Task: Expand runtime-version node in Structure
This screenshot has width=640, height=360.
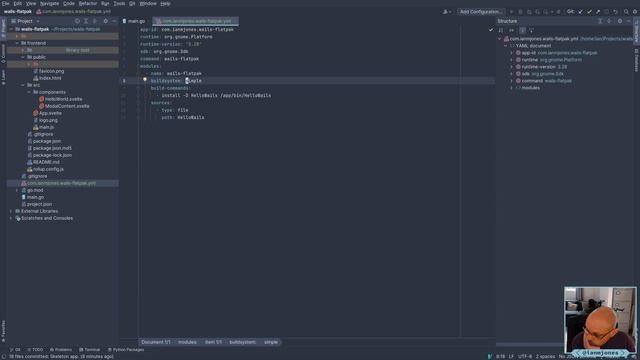Action: (511, 67)
